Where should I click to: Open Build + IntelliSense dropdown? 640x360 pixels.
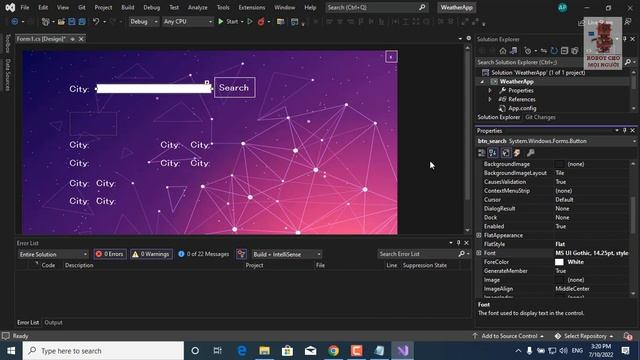pos(287,254)
